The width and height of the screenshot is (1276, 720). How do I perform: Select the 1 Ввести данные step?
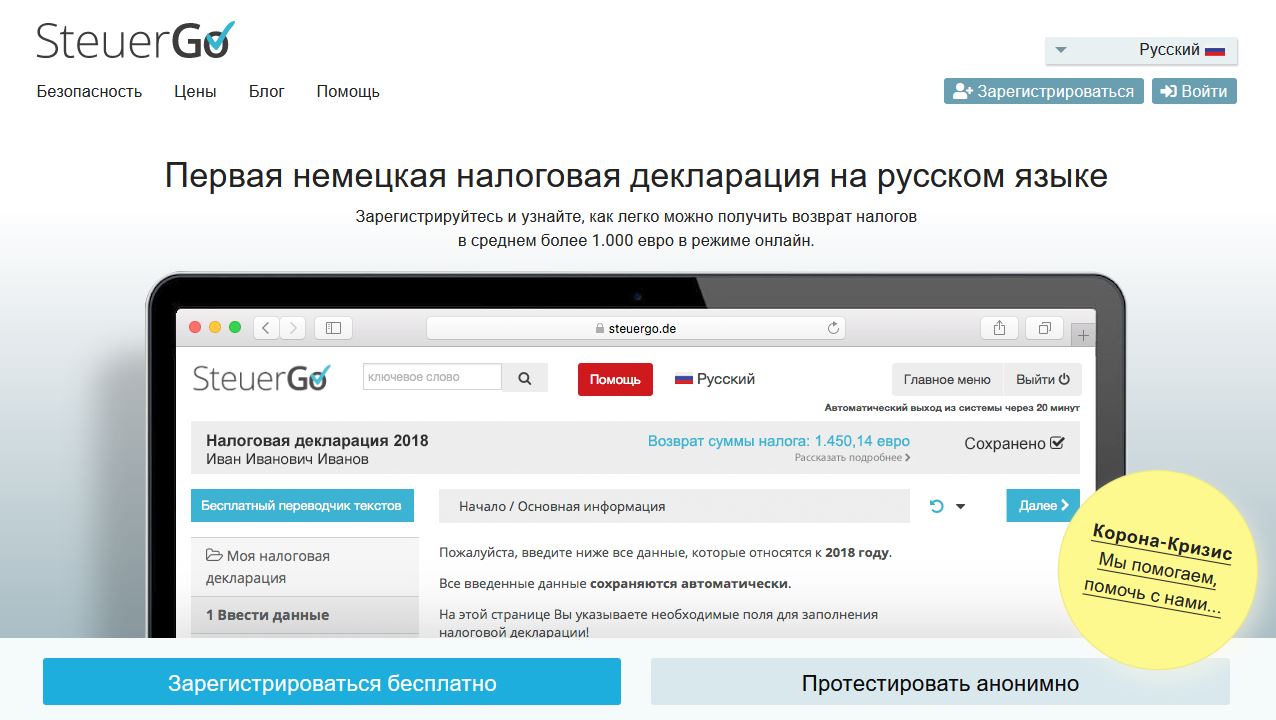pos(304,615)
